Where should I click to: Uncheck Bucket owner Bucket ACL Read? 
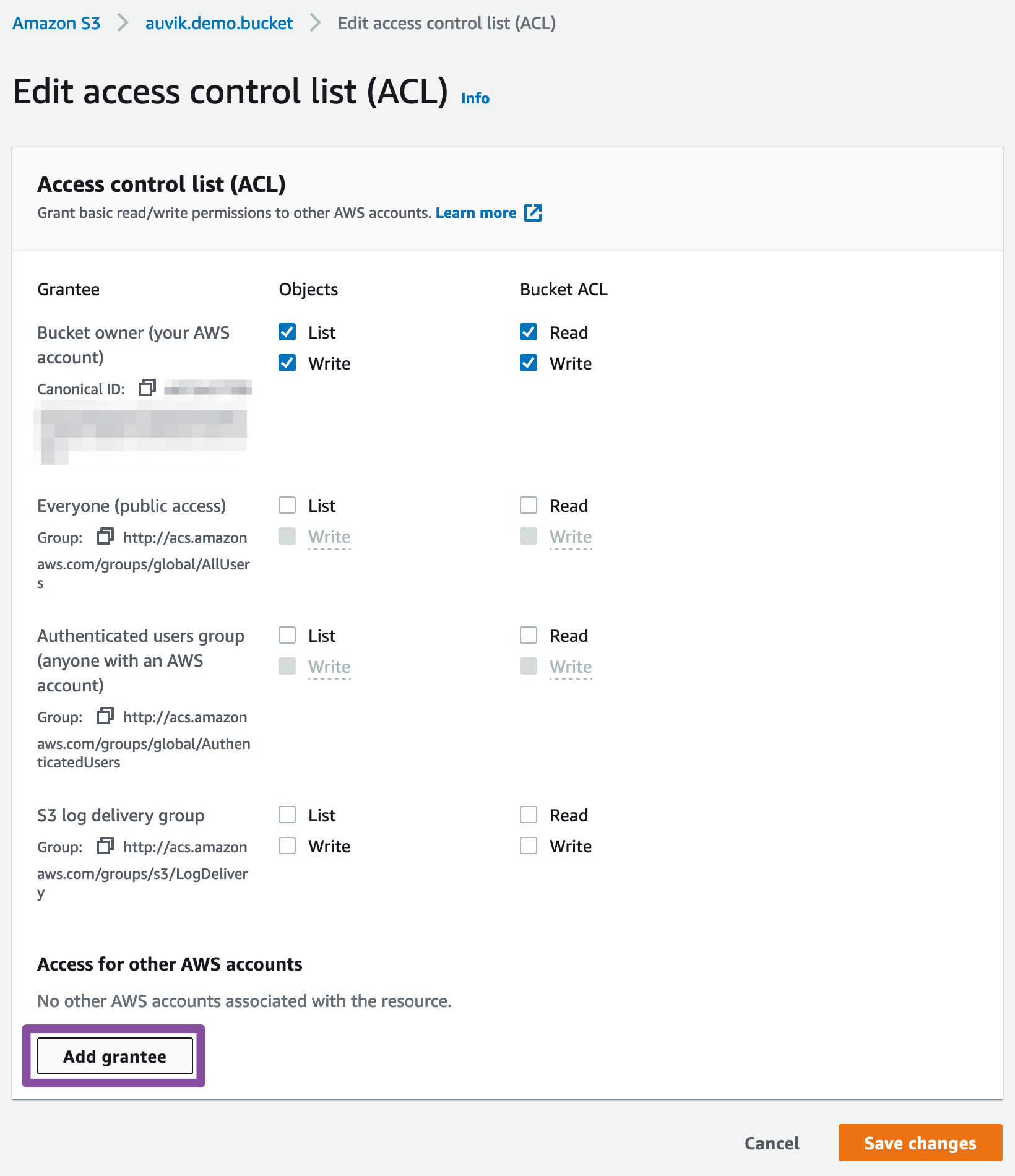[529, 332]
